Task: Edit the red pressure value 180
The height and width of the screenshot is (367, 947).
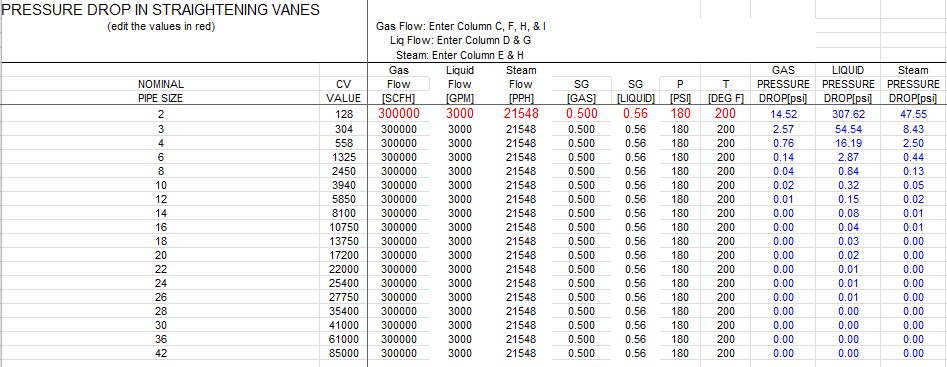Action: tap(680, 113)
